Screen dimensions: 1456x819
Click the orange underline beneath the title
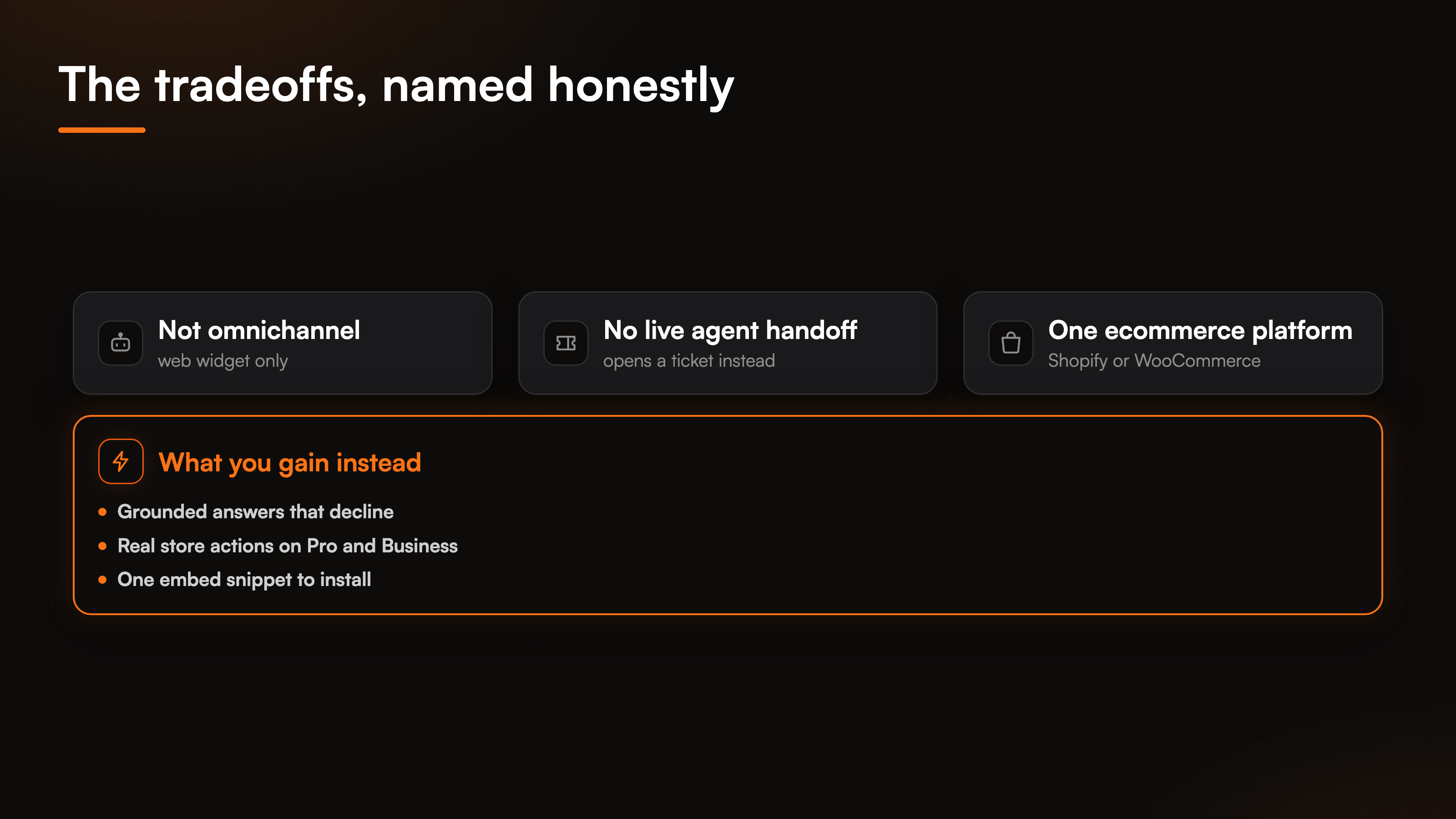(x=102, y=130)
